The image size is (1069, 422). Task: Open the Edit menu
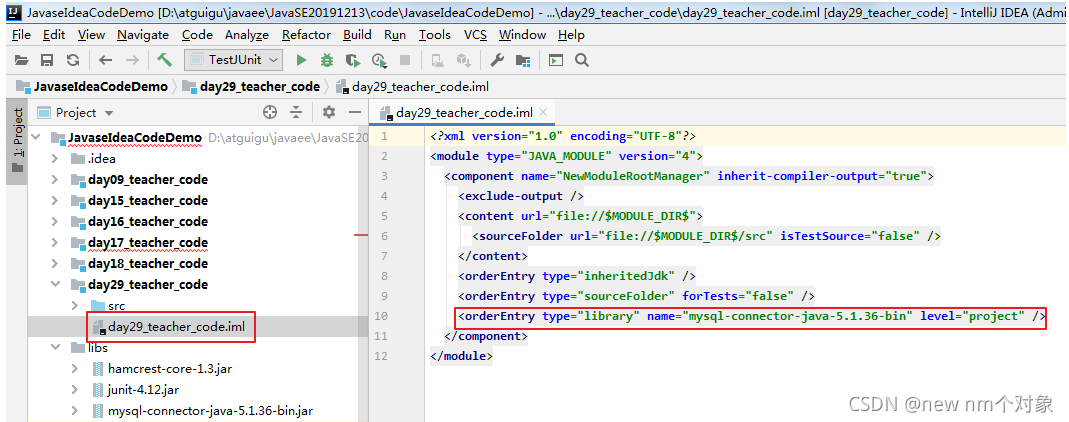[x=54, y=35]
